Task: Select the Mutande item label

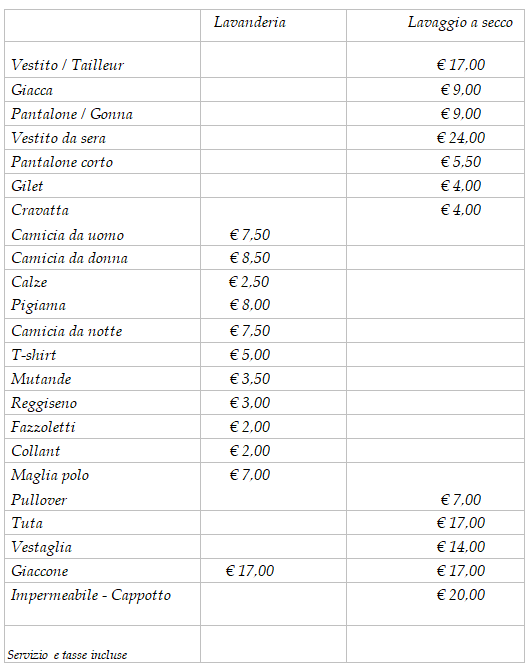Action: 41,379
